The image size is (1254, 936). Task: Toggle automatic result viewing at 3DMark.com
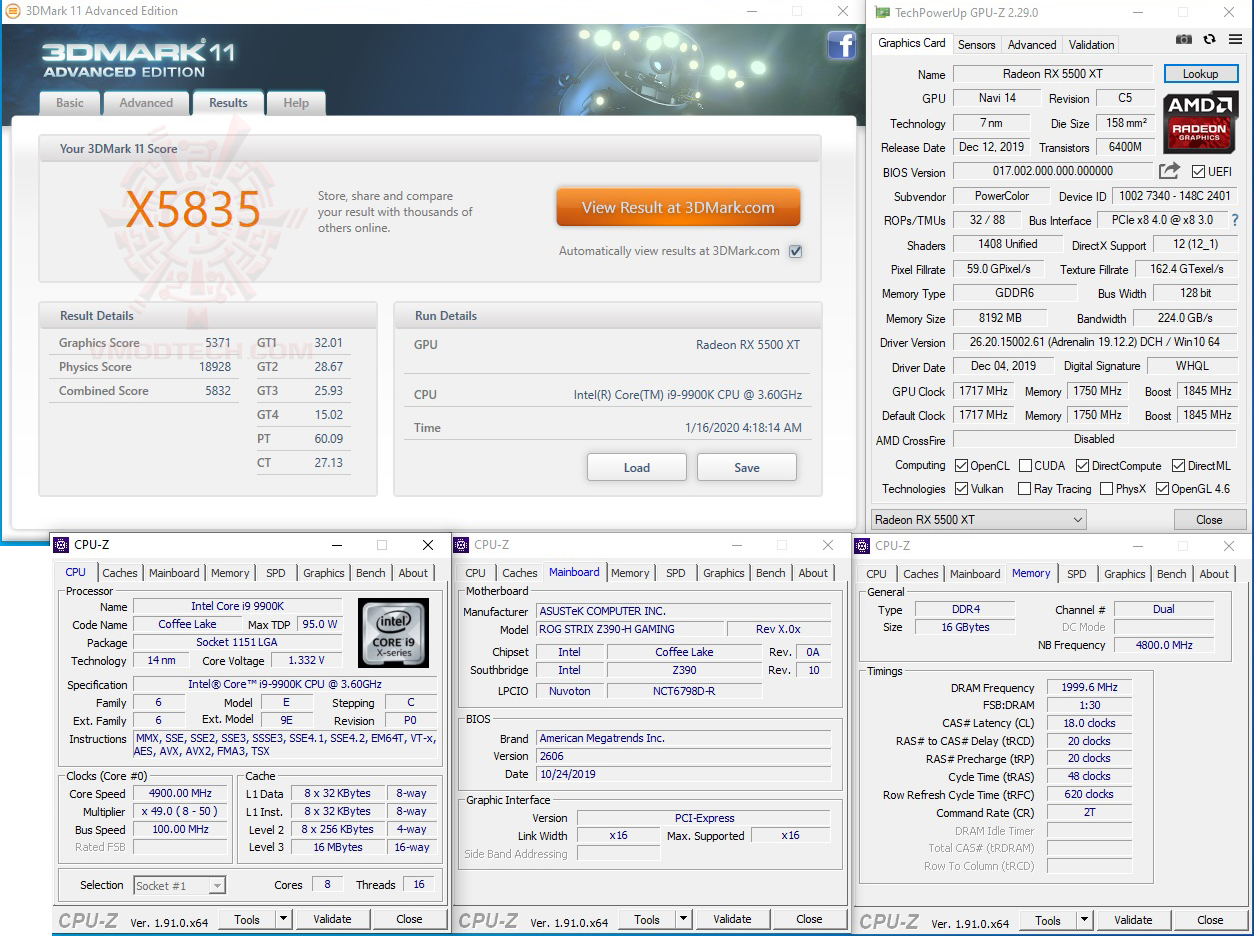[x=795, y=251]
